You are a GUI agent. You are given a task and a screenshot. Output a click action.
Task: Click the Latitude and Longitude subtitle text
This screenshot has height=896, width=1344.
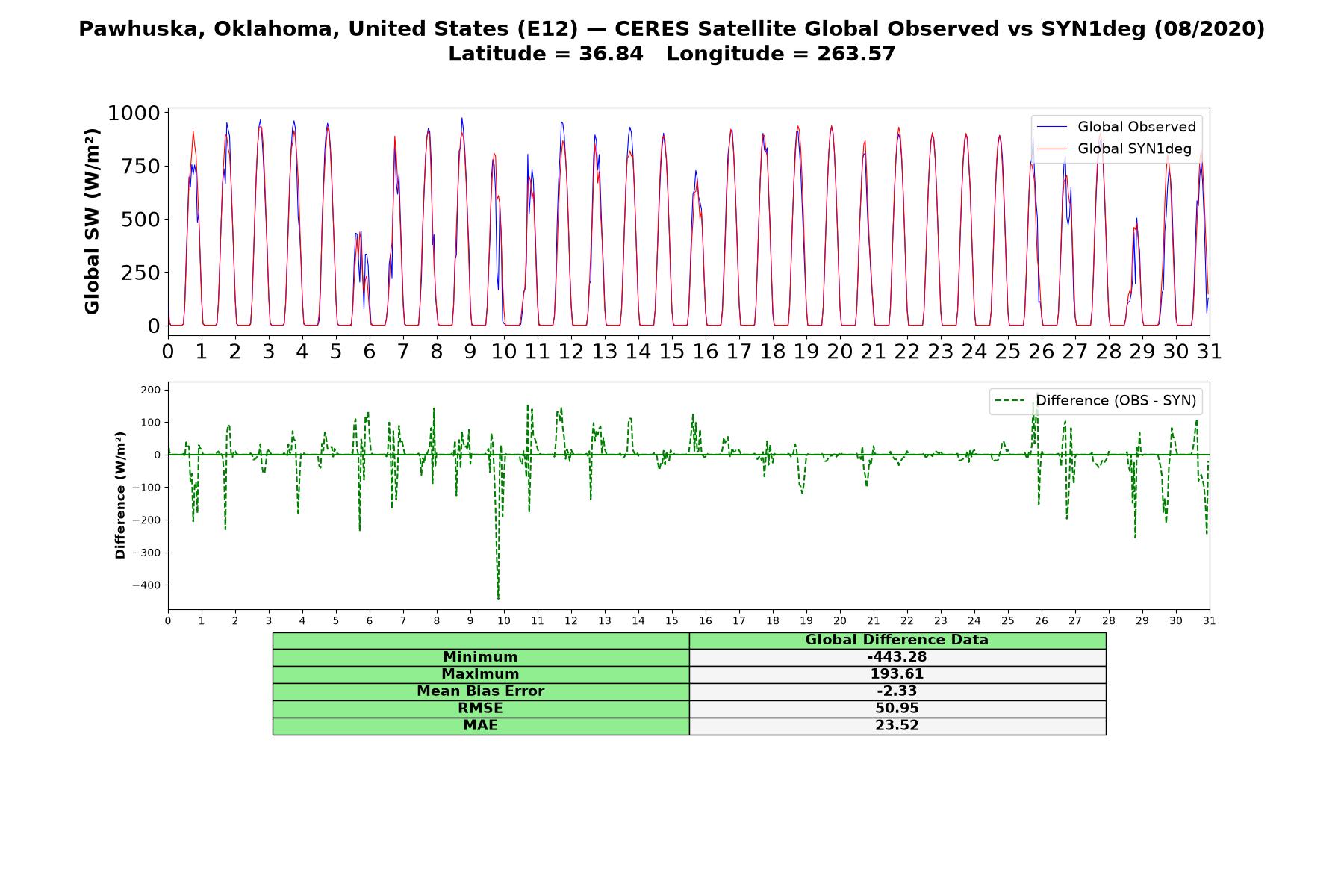click(672, 54)
